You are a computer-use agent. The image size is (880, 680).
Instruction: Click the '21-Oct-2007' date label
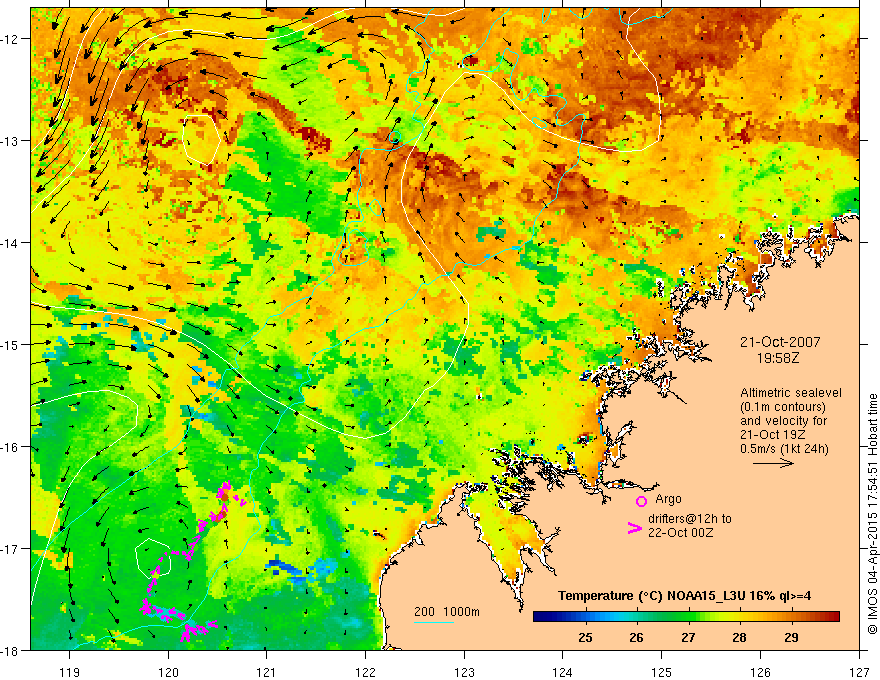[x=780, y=342]
